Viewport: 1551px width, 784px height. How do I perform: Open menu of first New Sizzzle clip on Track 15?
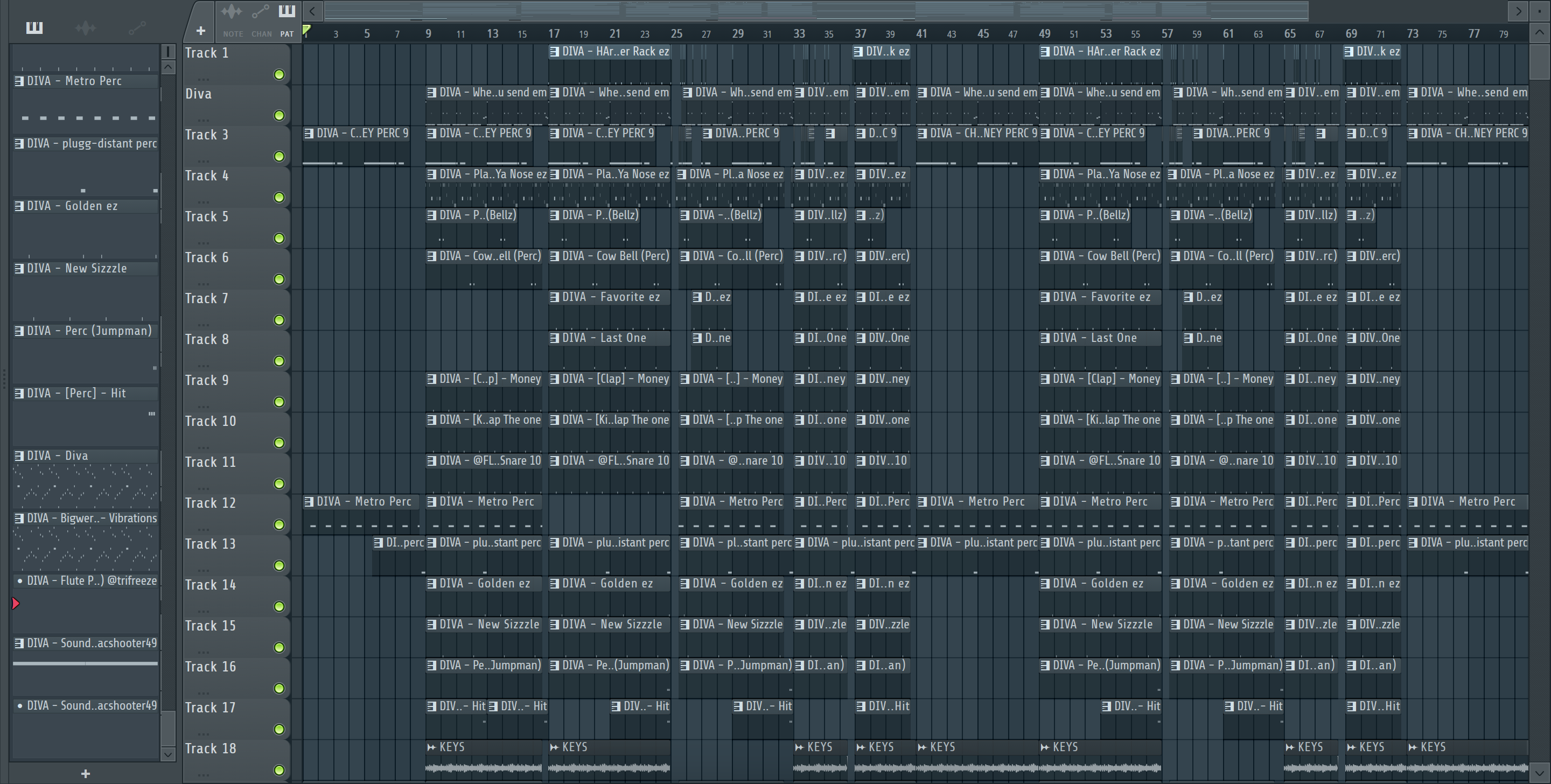coord(431,625)
